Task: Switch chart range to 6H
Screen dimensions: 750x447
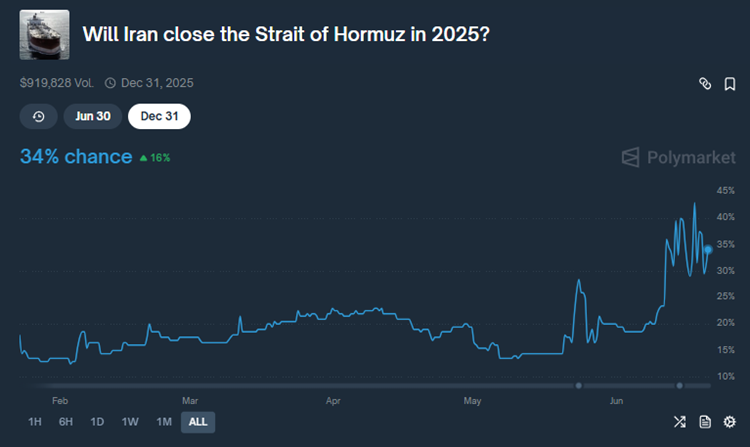Action: [66, 422]
